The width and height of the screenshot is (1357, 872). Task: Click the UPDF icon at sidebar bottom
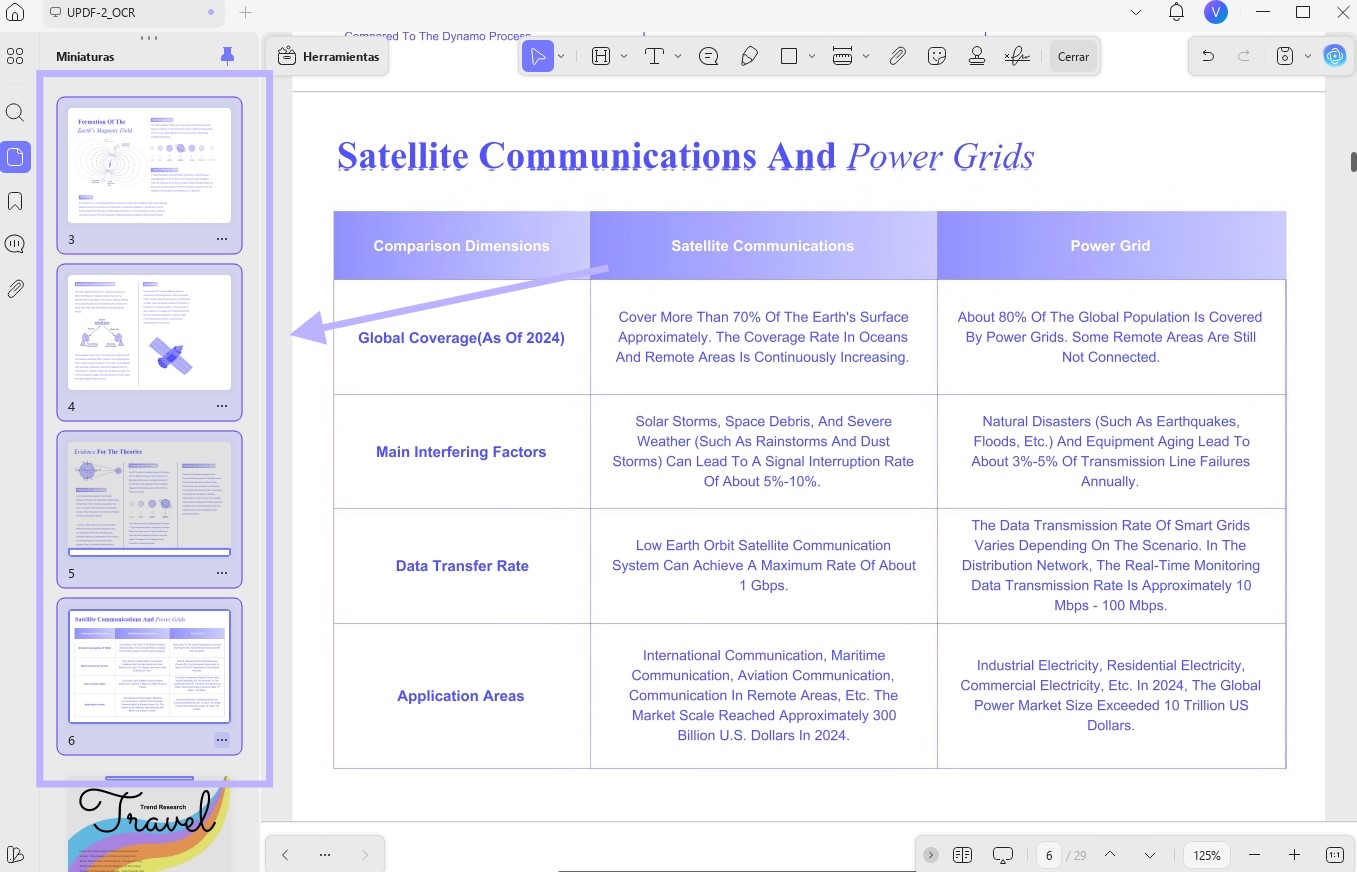tap(15, 854)
